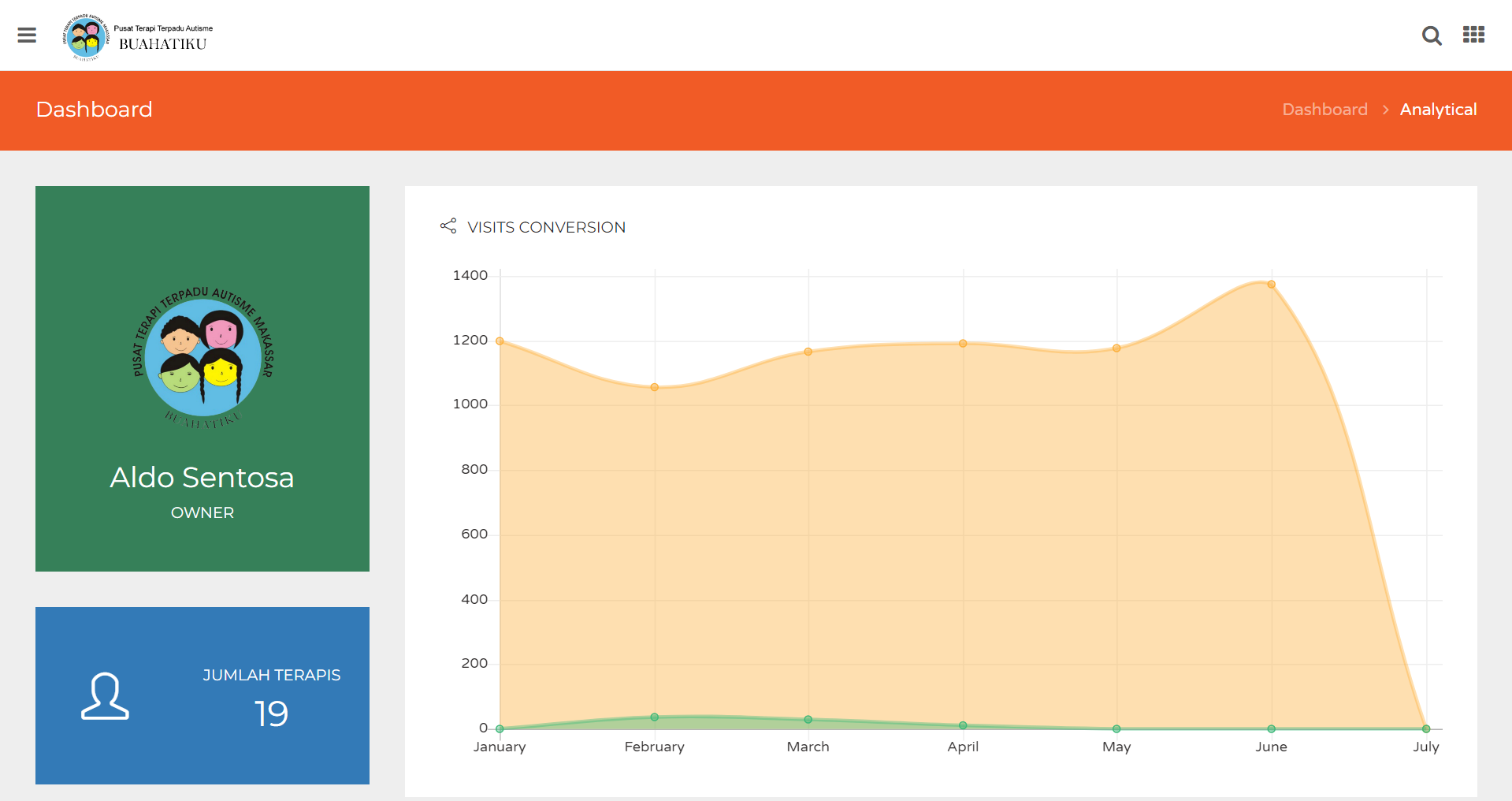The height and width of the screenshot is (801, 1512).
Task: Open the hamburger sidebar menu
Action: coord(27,35)
